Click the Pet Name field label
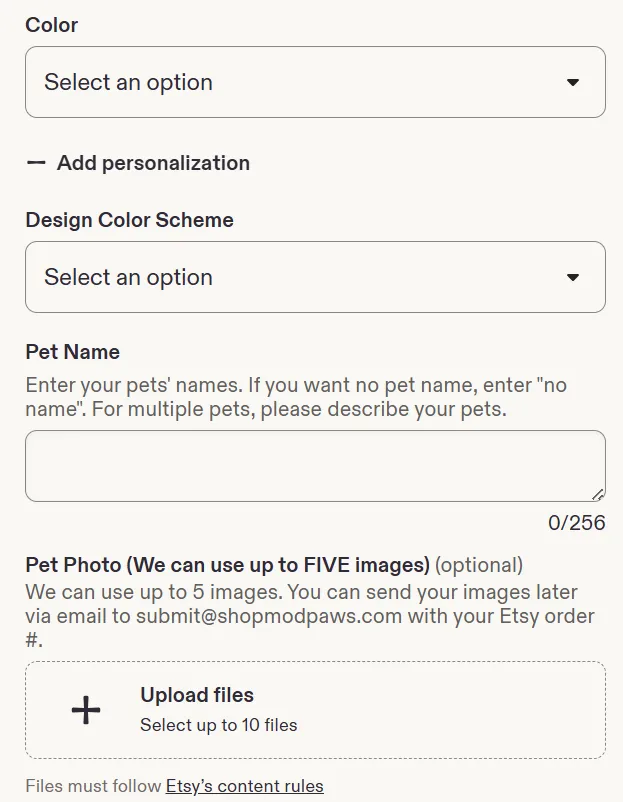Viewport: 623px width, 802px height. pos(73,352)
